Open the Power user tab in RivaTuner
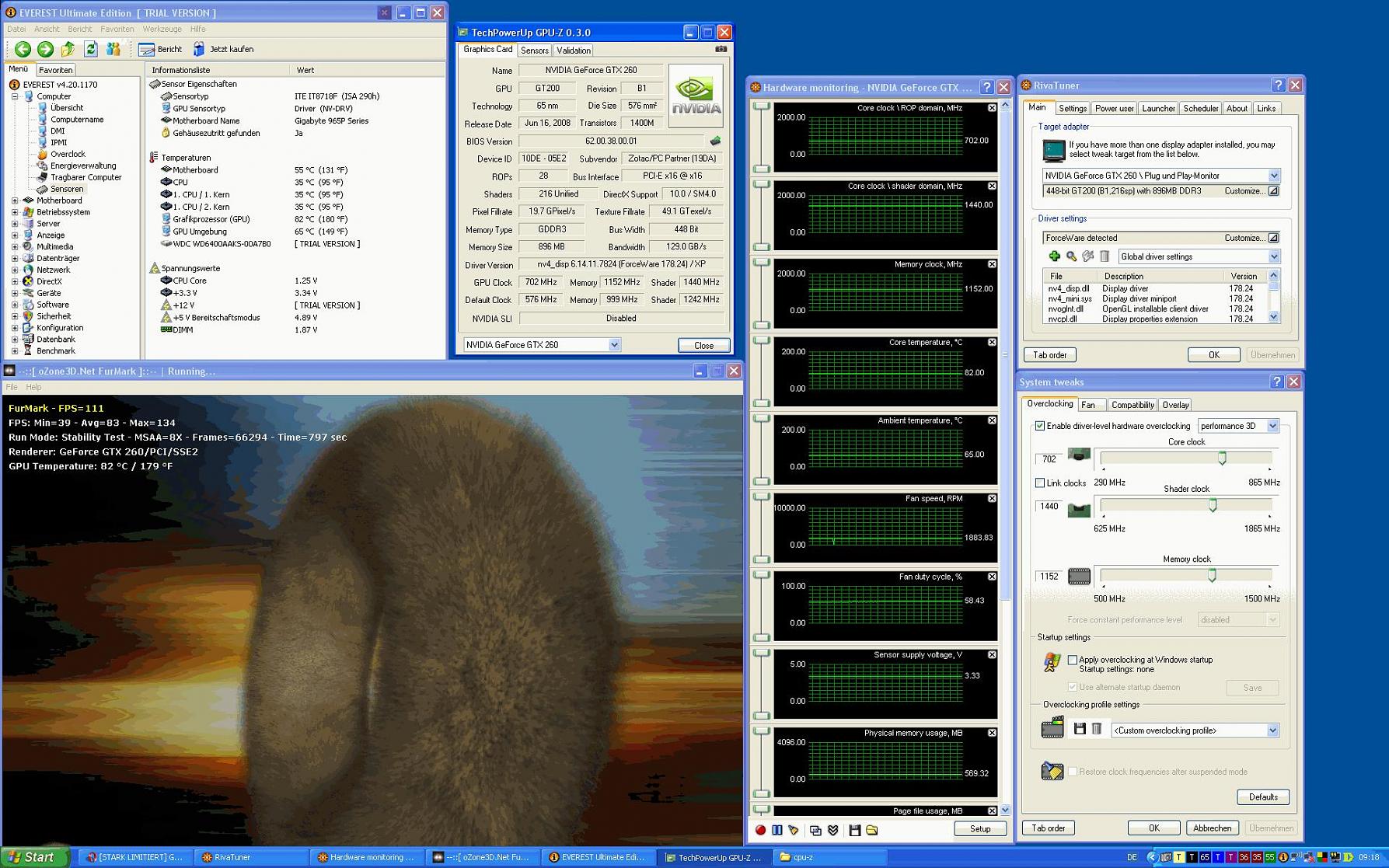This screenshot has height=868, width=1389. 1114,109
